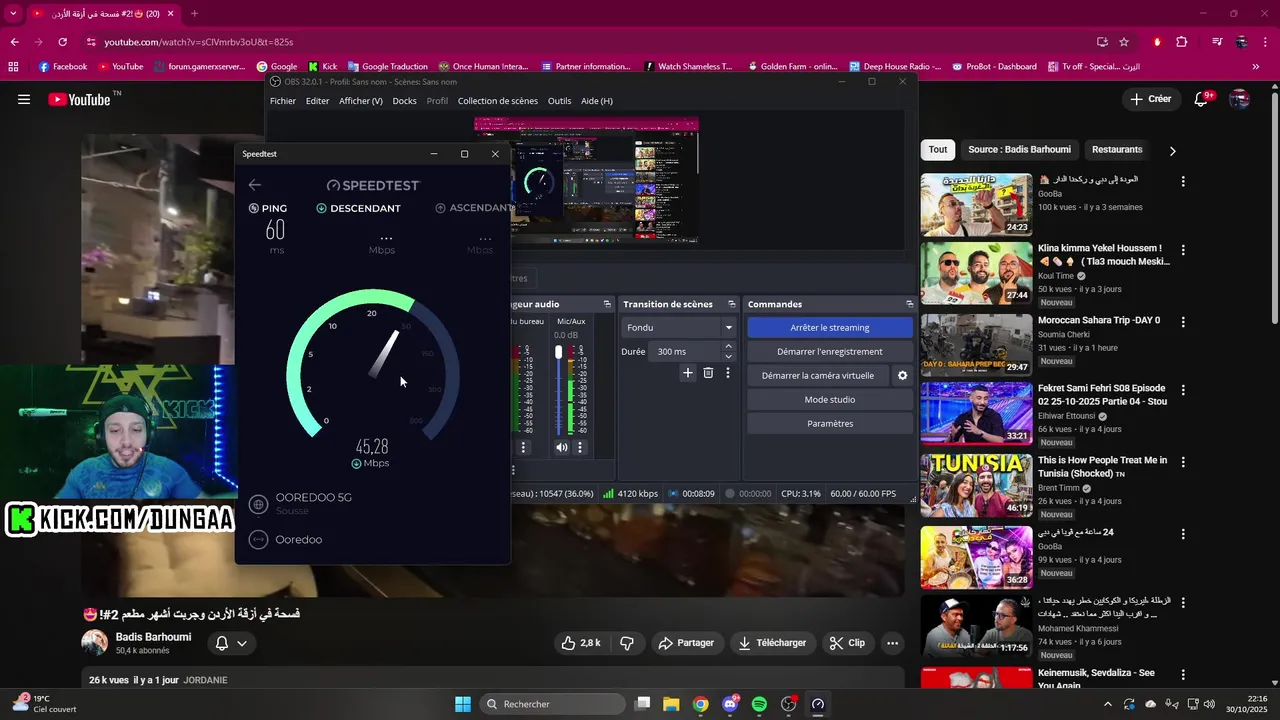Adjust the Mic/Aux volume fader
1280x720 pixels.
coord(559,353)
